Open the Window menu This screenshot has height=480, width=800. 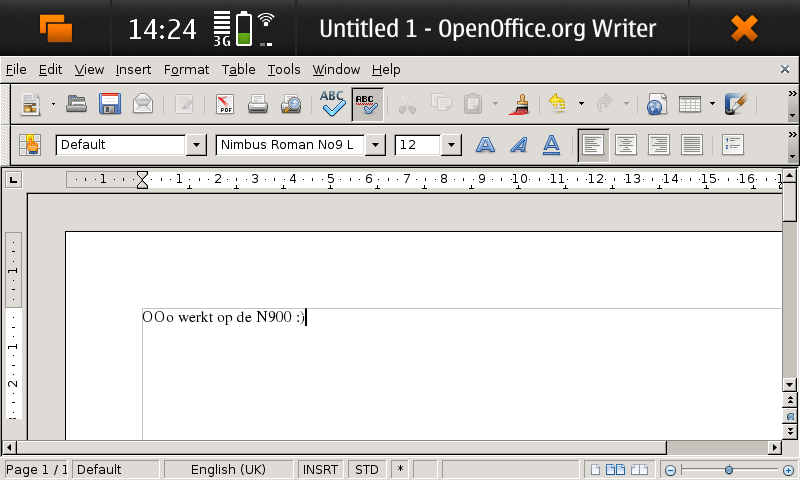click(336, 69)
